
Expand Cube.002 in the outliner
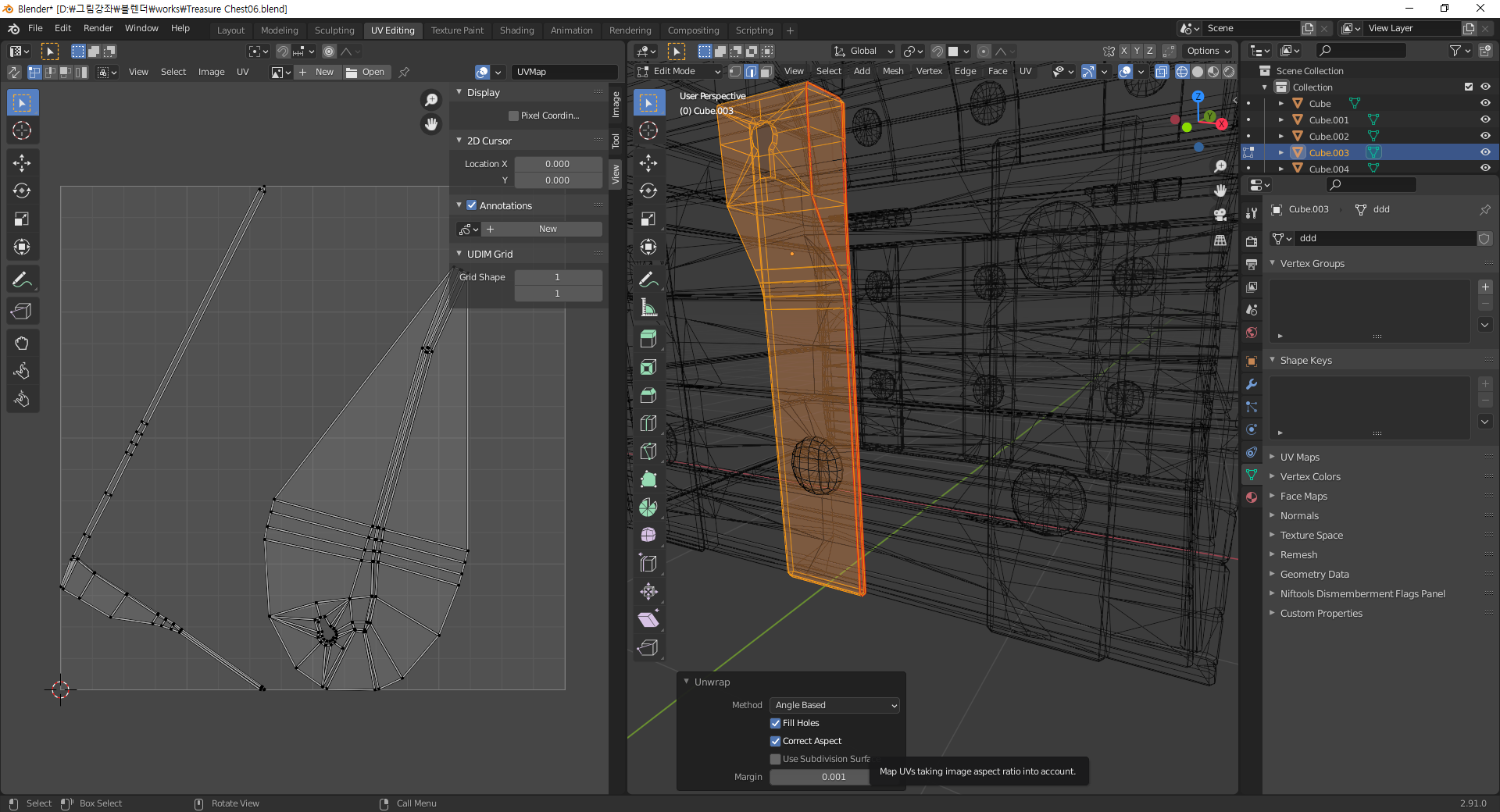pos(1280,136)
